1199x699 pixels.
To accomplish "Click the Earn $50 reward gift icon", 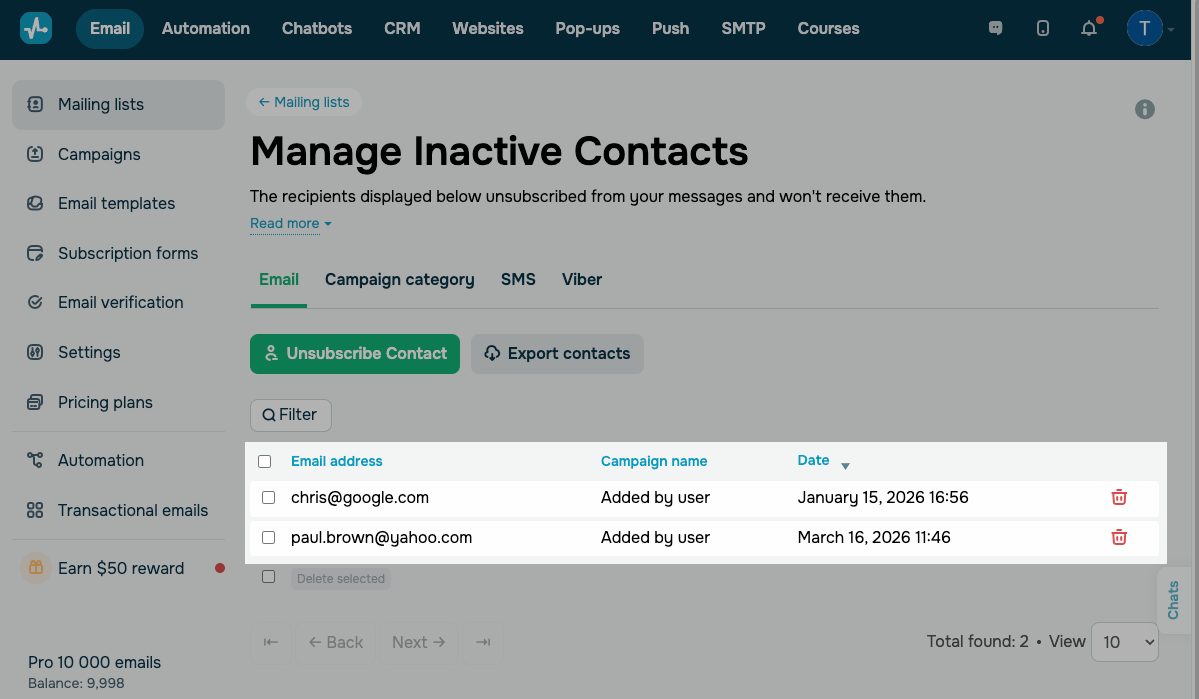I will coord(36,568).
